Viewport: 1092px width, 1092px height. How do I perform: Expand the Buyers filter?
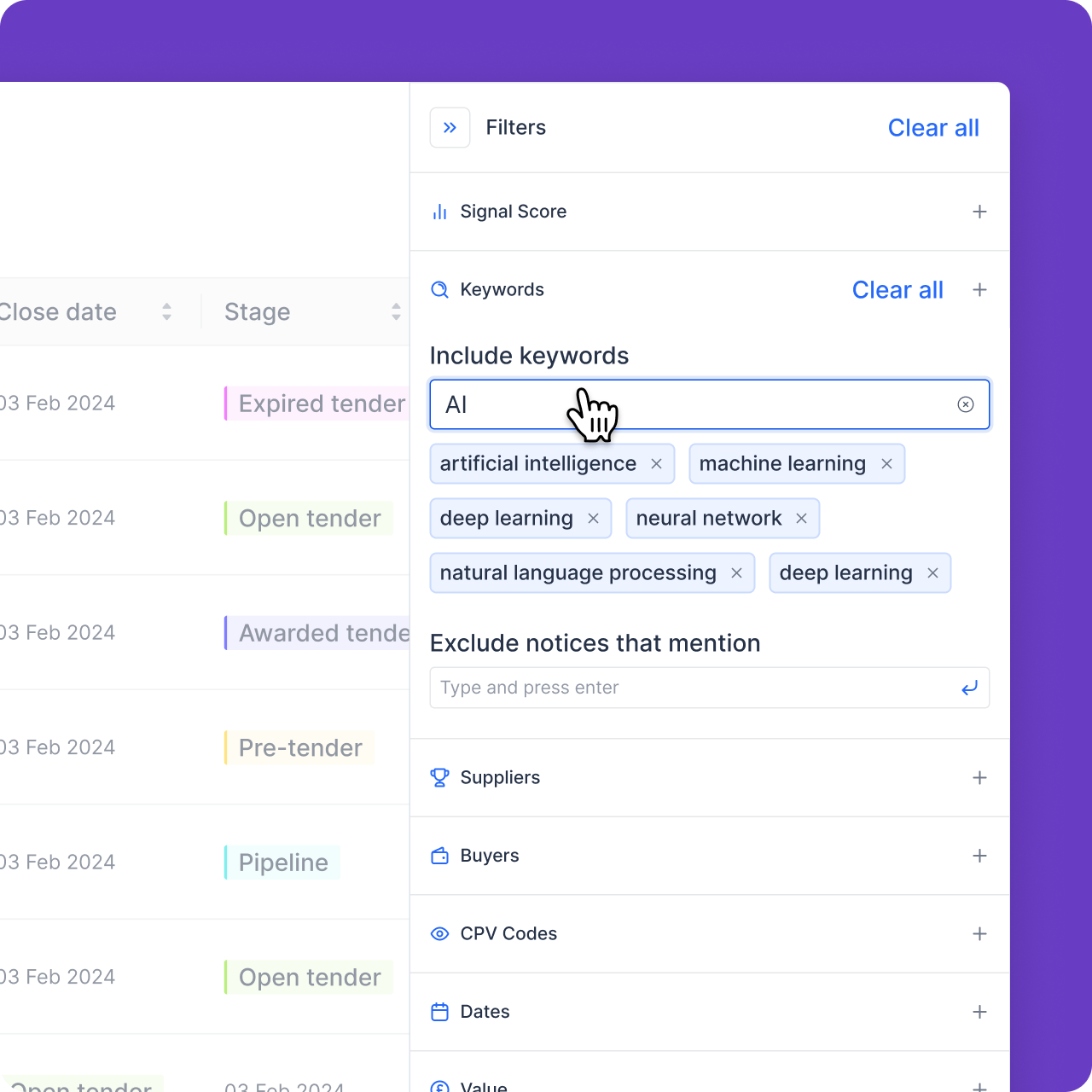point(979,856)
